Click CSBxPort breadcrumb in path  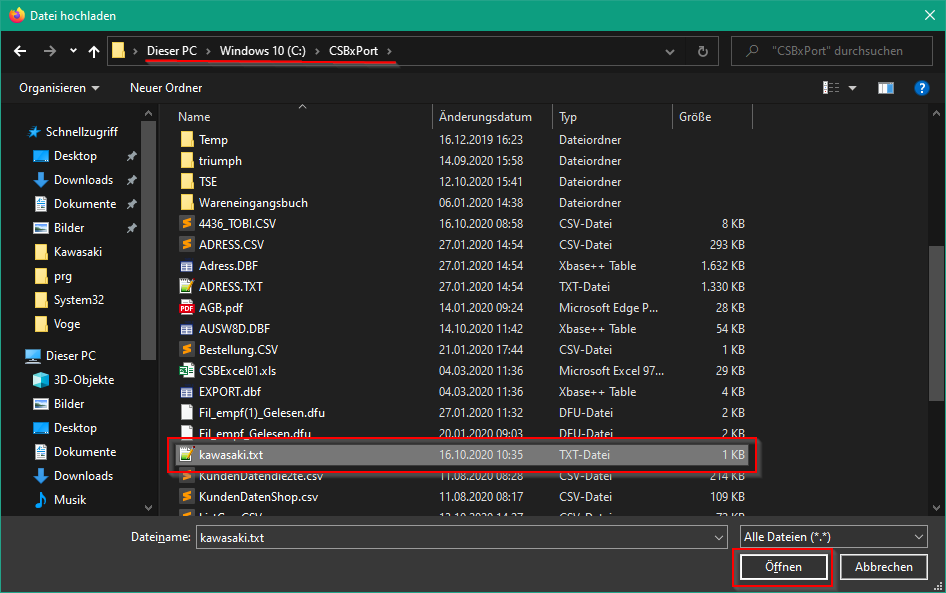click(354, 51)
